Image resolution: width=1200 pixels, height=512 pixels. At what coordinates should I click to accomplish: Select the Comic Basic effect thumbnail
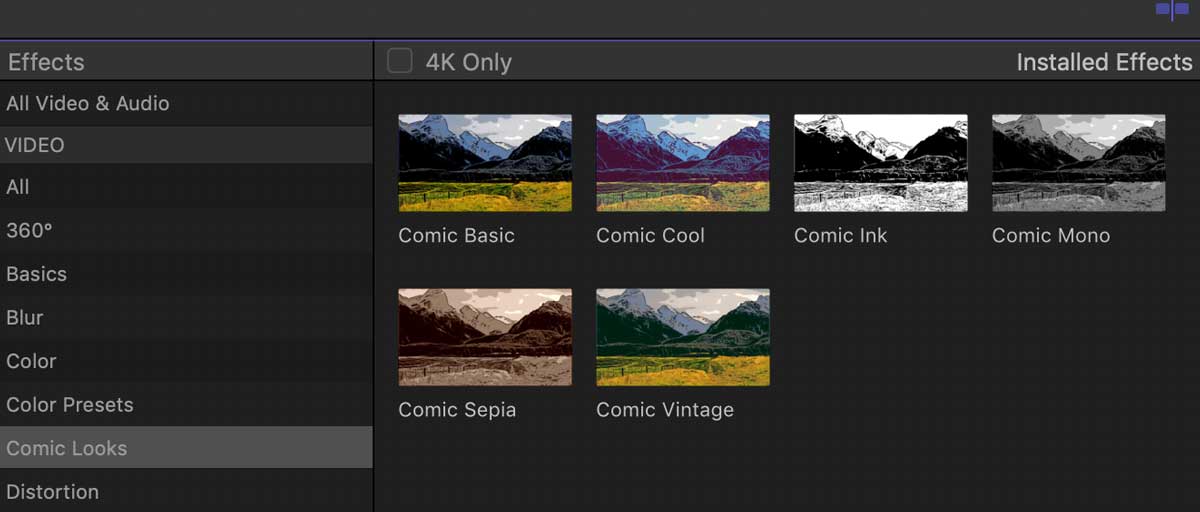coord(485,163)
